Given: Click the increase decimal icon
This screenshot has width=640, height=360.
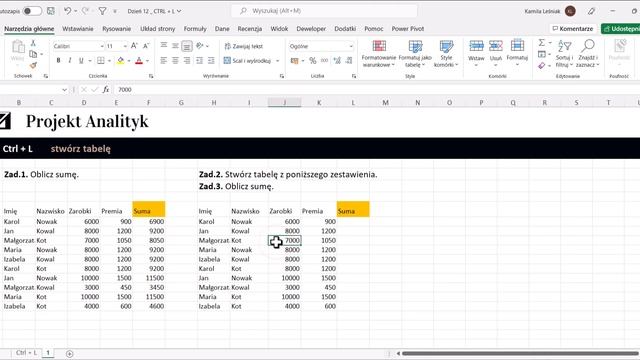Looking at the screenshot, I should (337, 60).
